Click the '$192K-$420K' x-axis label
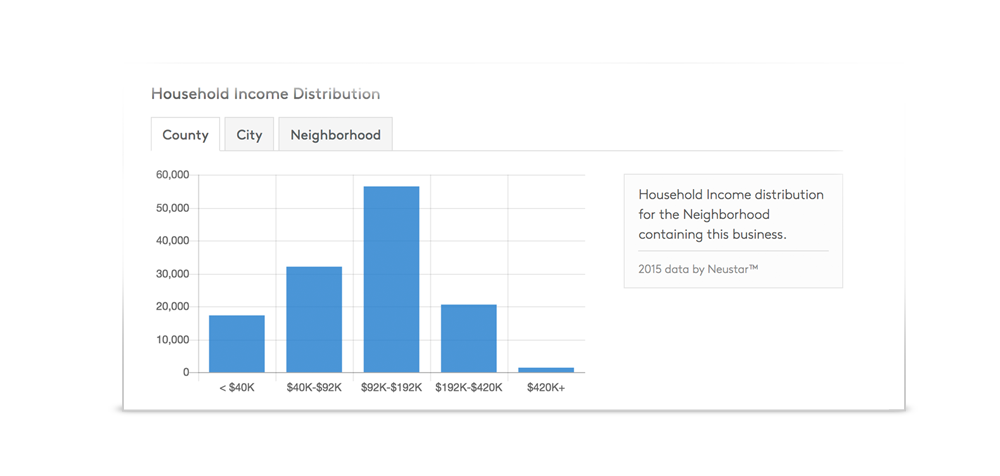 point(468,387)
